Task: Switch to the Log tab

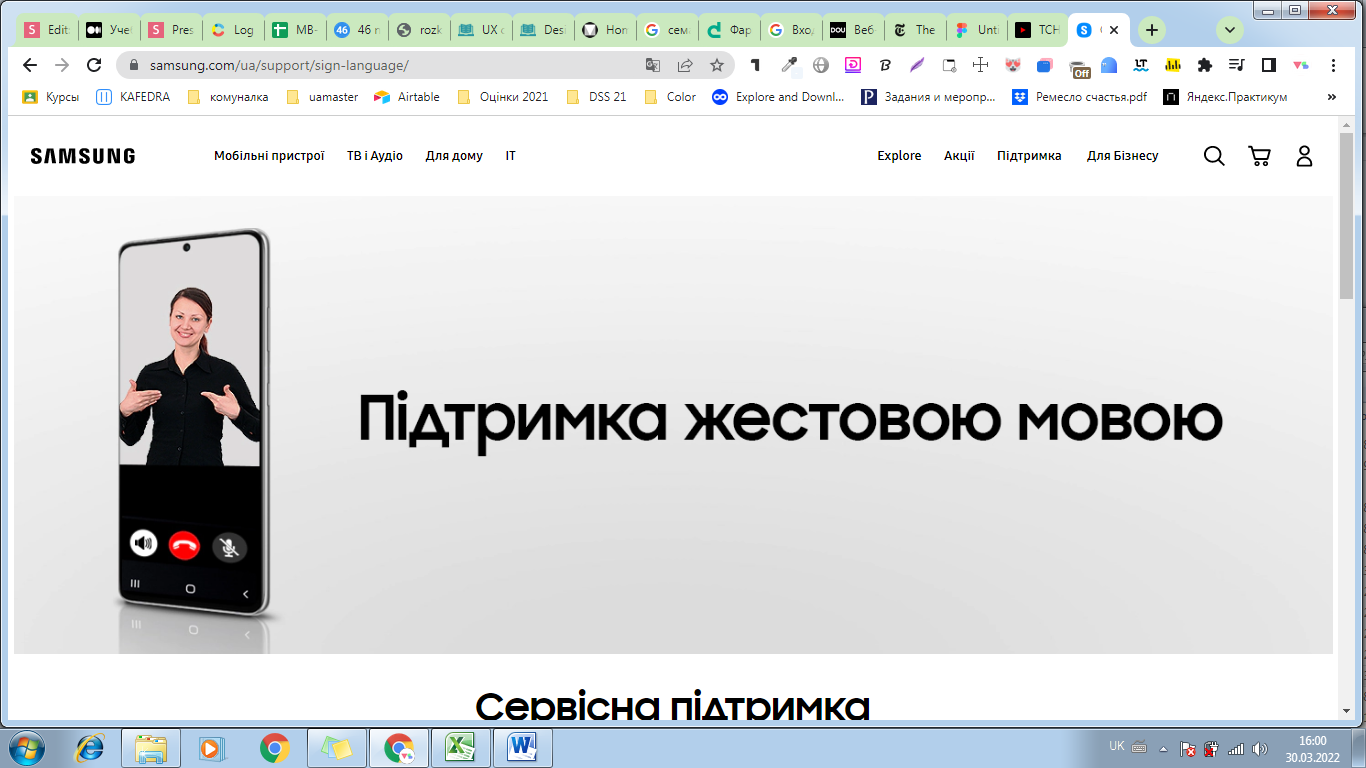Action: coord(233,30)
